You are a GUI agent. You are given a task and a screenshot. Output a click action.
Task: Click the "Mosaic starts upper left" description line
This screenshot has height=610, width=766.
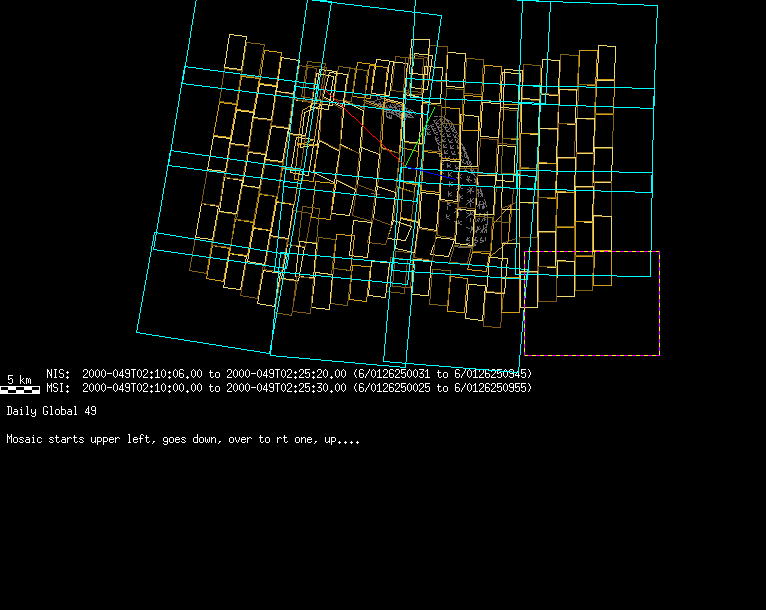[182, 439]
